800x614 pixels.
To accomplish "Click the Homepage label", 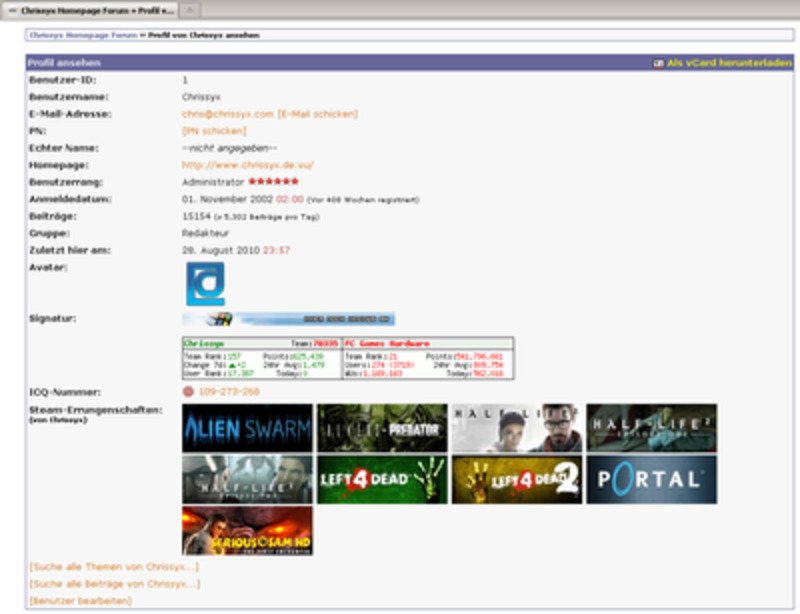I will 59,165.
